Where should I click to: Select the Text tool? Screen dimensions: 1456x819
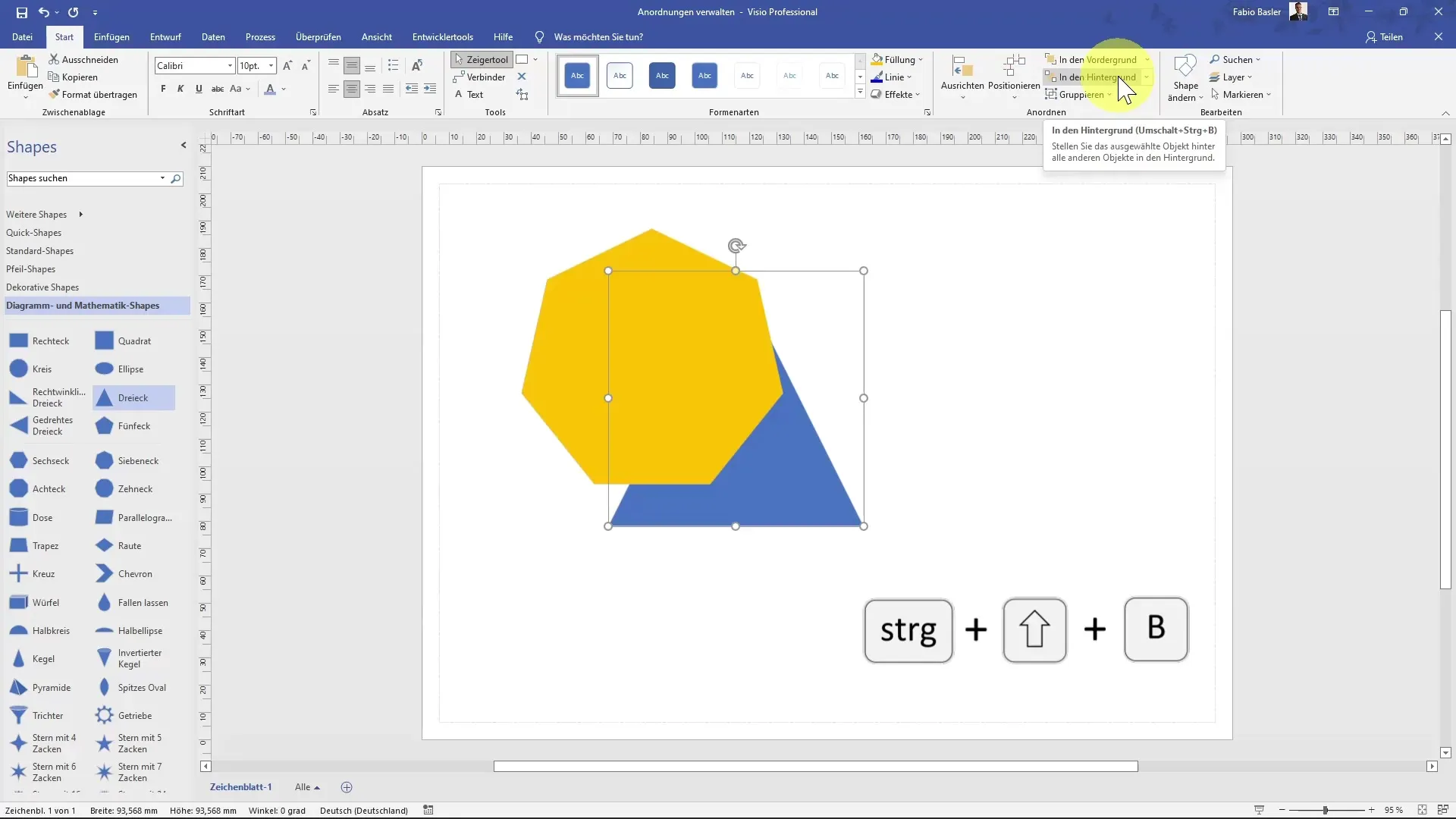click(x=469, y=94)
